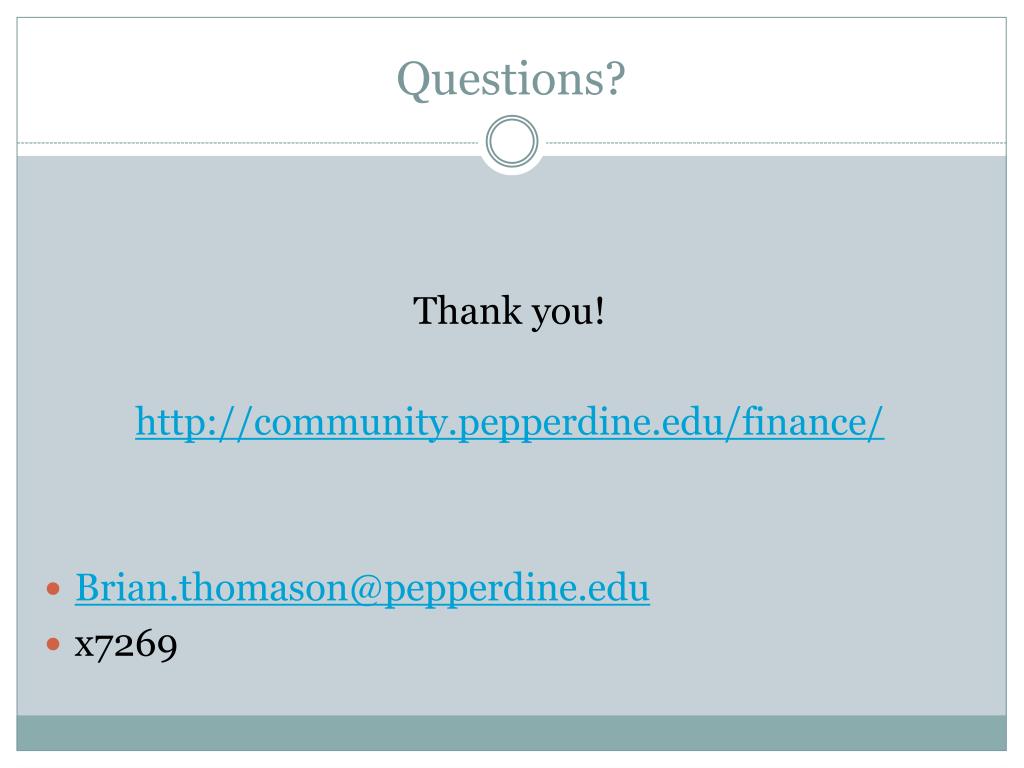Screen dimensions: 1024x768
Task: Click the circle ornament below the title
Action: [512, 141]
